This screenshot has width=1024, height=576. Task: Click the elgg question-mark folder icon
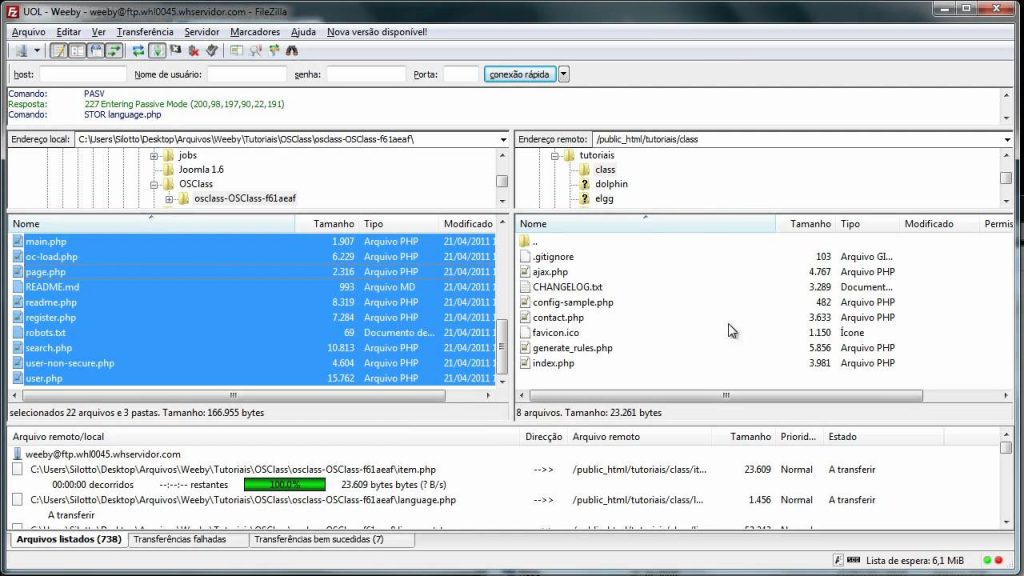[584, 199]
